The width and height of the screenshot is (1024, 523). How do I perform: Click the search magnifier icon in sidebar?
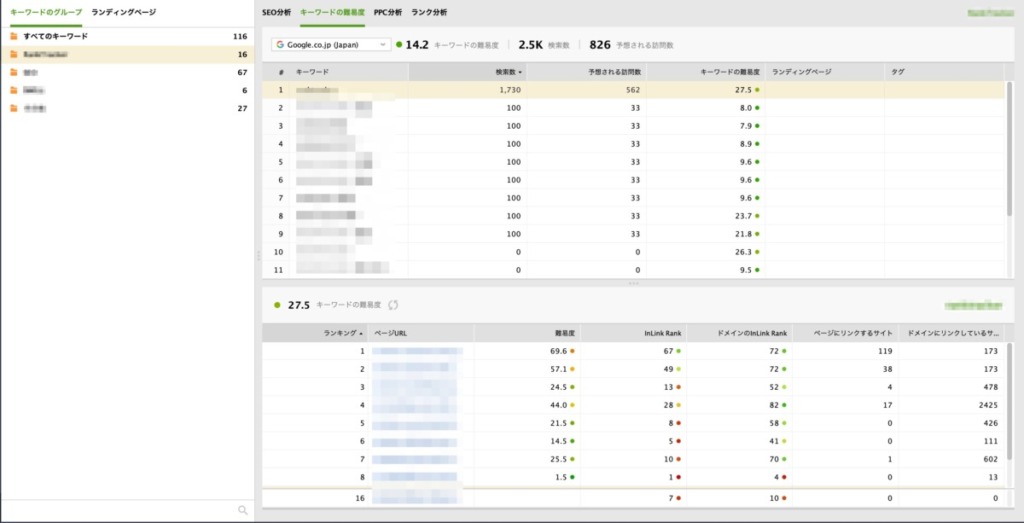[243, 511]
